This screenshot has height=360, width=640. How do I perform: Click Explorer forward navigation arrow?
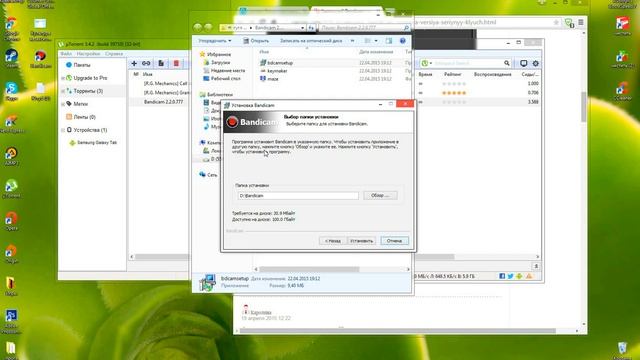(x=208, y=27)
